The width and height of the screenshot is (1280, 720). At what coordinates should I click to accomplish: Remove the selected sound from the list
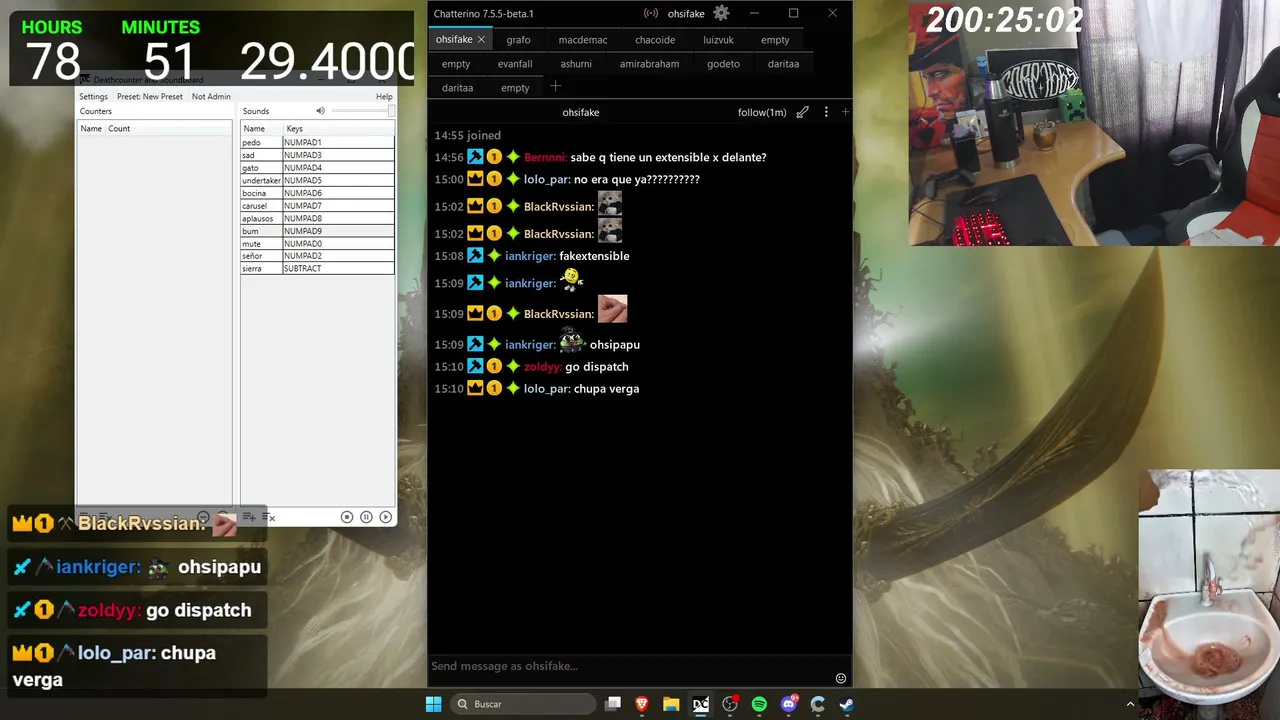point(268,517)
